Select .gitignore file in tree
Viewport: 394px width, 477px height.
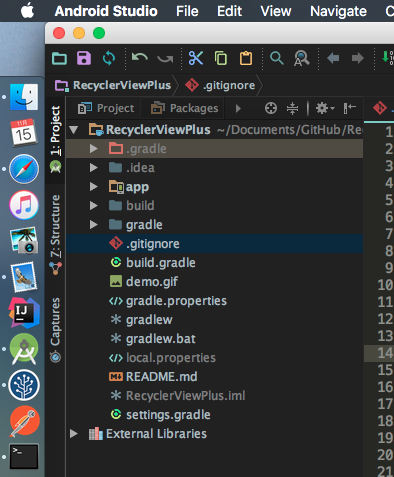214,244
